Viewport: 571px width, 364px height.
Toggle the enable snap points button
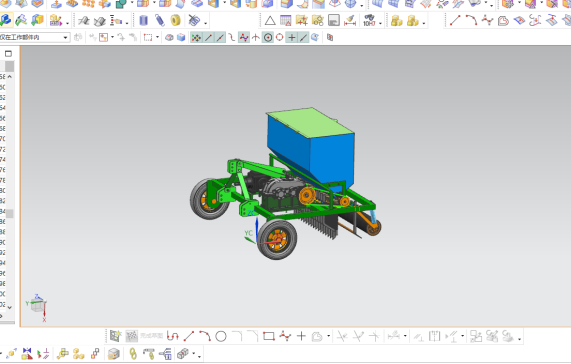coord(196,37)
